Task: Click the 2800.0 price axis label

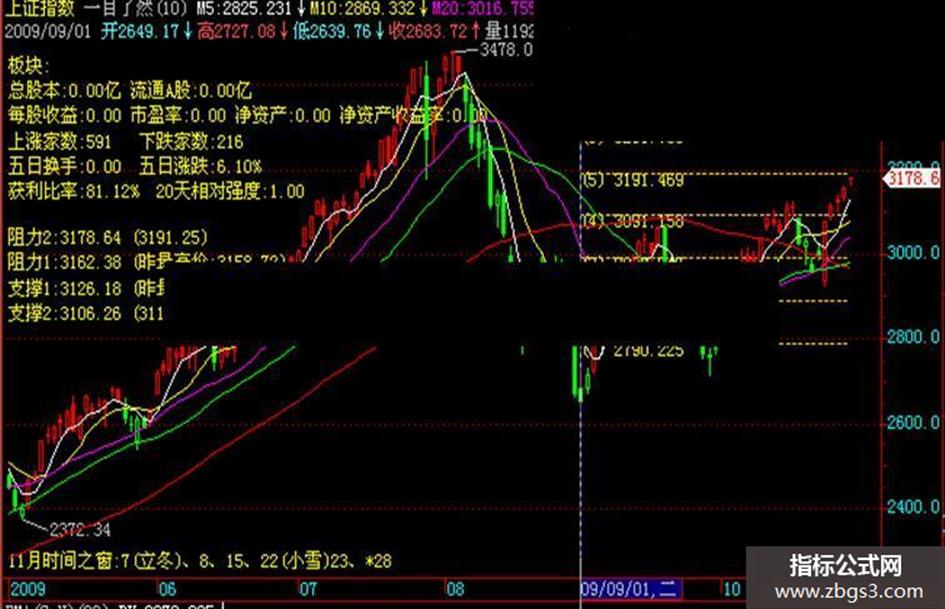Action: 912,336
